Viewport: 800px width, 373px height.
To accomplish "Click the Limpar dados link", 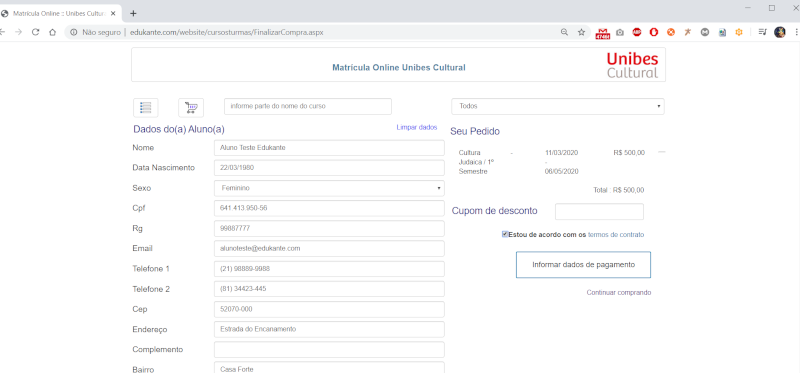I will tap(417, 127).
